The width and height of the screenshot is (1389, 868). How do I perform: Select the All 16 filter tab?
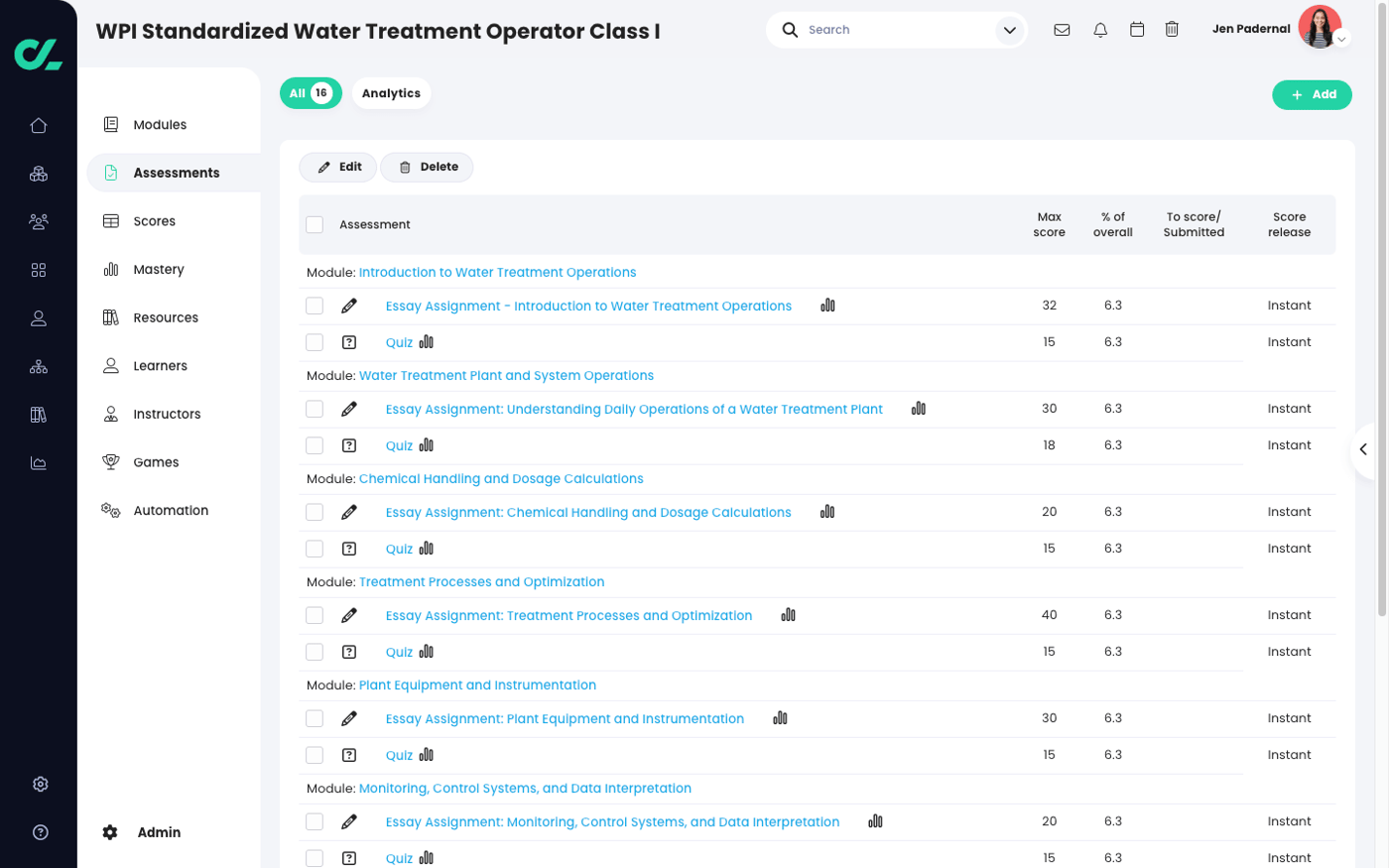click(x=310, y=92)
